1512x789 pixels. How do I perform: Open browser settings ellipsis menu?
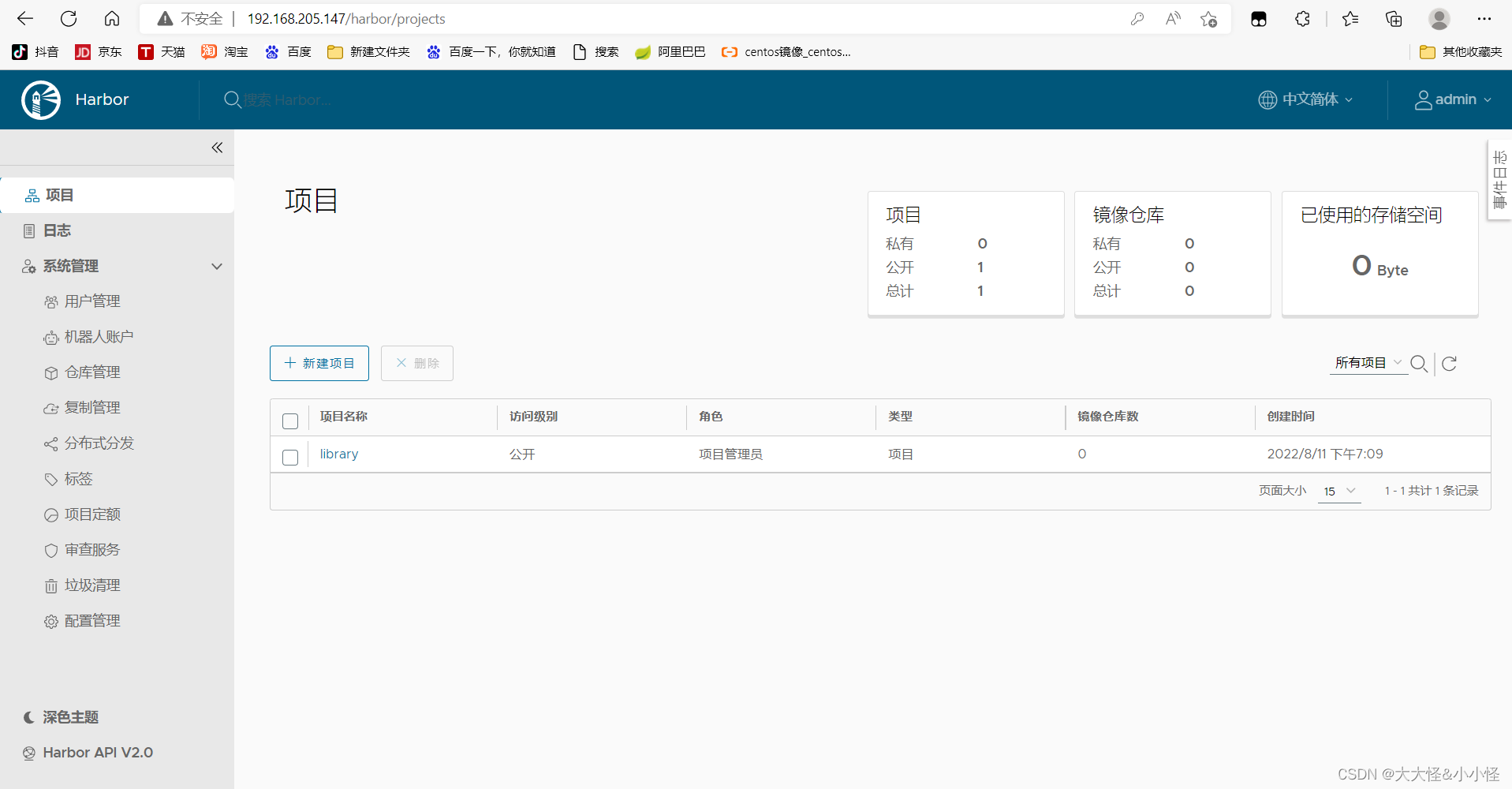tap(1484, 19)
